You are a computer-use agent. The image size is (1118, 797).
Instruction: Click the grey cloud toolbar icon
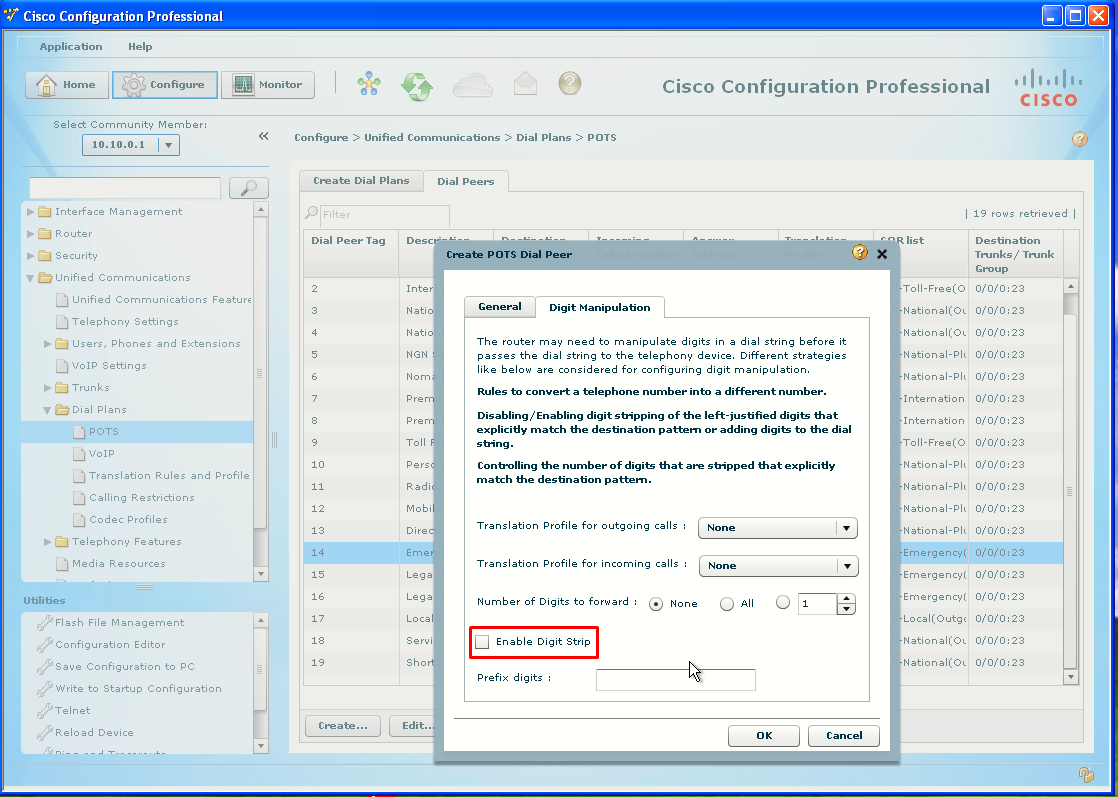coord(472,86)
